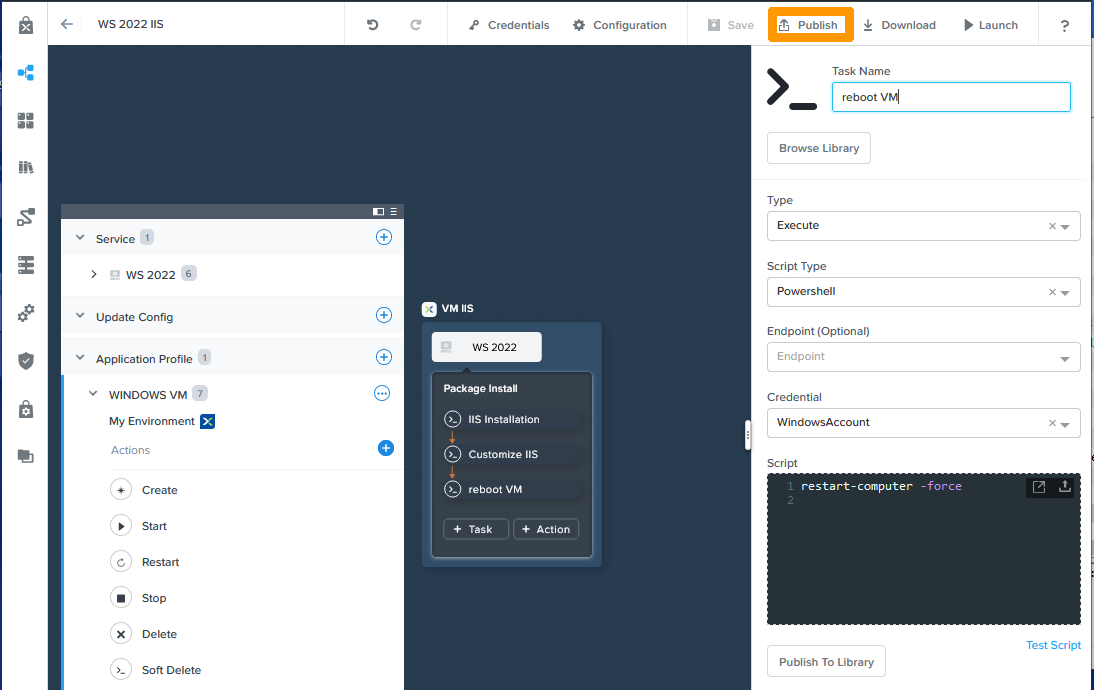Image resolution: width=1094 pixels, height=690 pixels.
Task: Expand script editor to fullscreen
Action: (x=1039, y=487)
